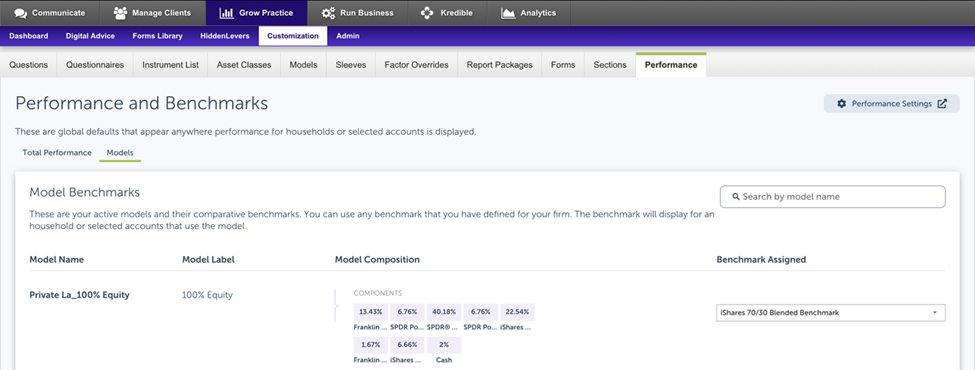Screen dimensions: 975x370
Task: Switch to the Forms tab
Action: pyautogui.click(x=563, y=65)
